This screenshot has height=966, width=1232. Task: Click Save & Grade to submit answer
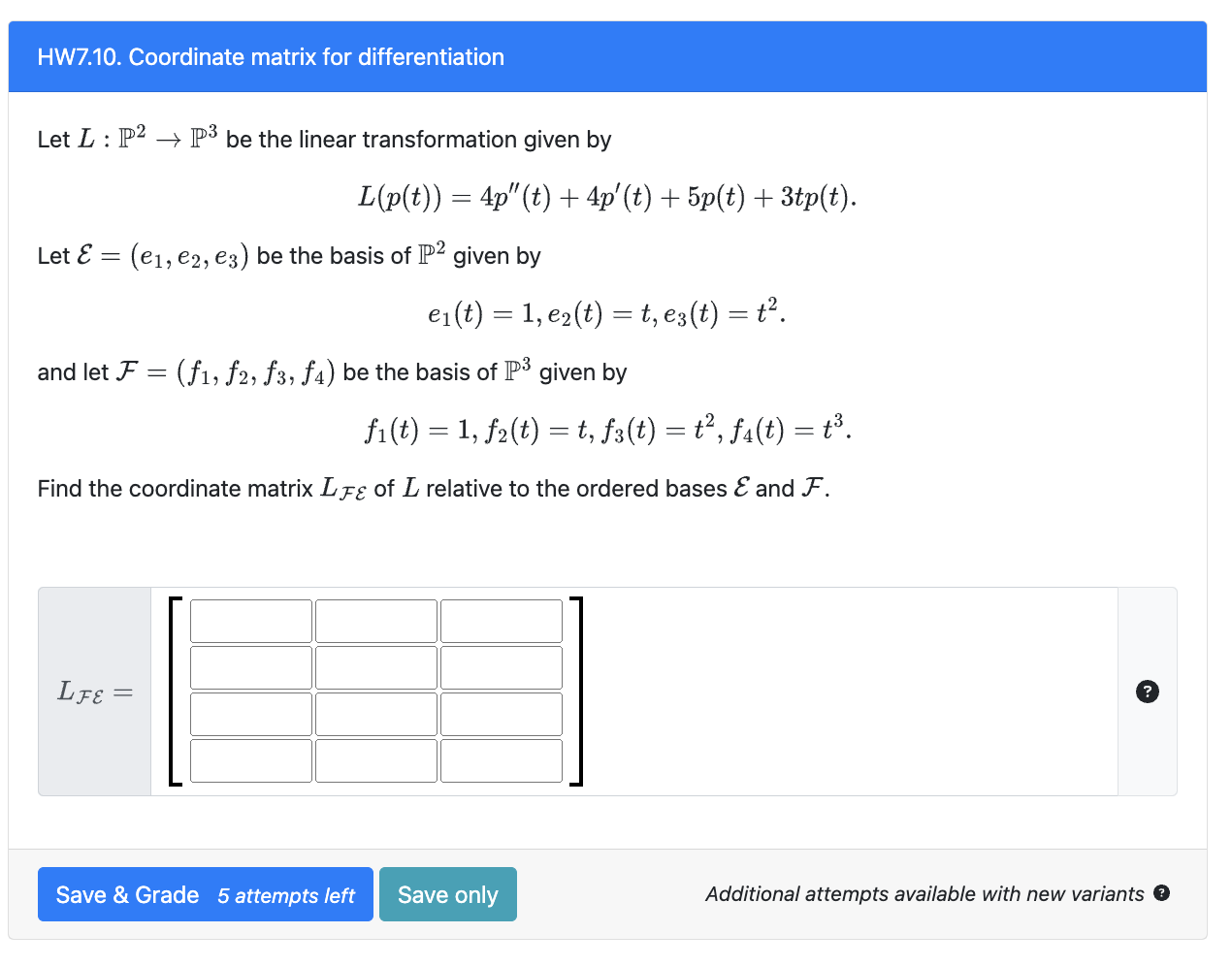click(127, 894)
